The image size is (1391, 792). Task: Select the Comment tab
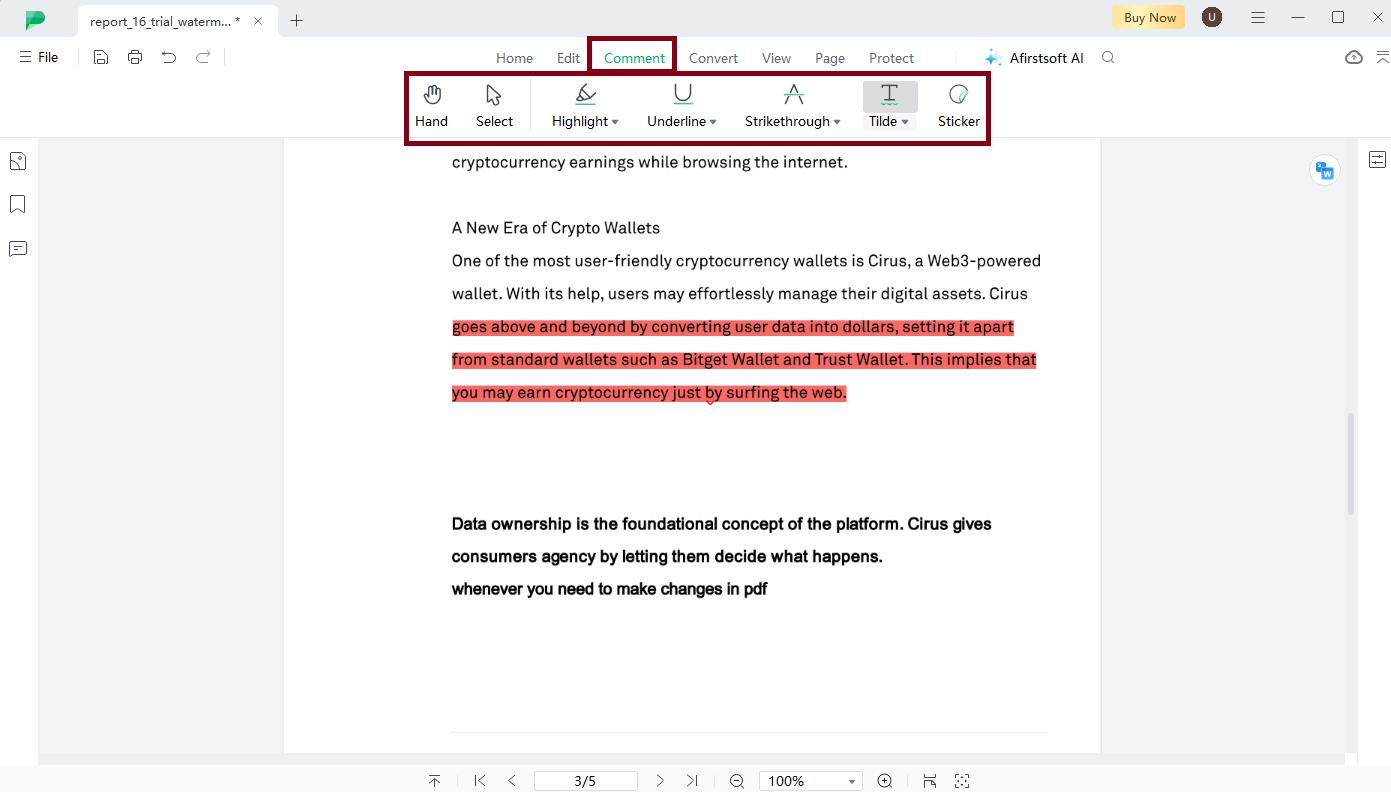(634, 58)
